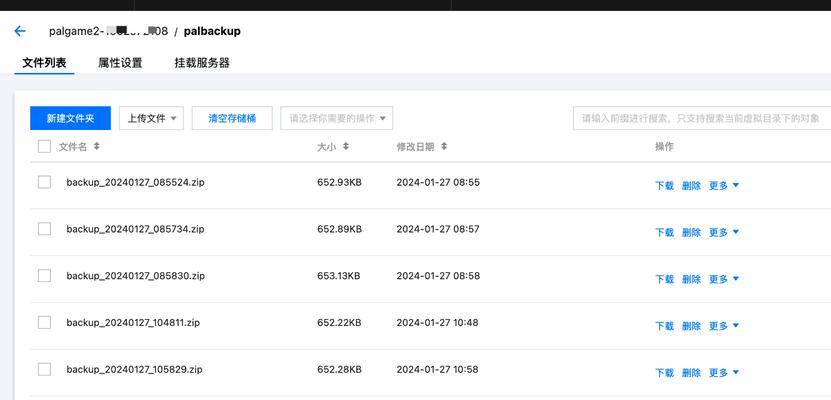
Task: Click the date 2024-01-27 10:58
Action: point(437,369)
